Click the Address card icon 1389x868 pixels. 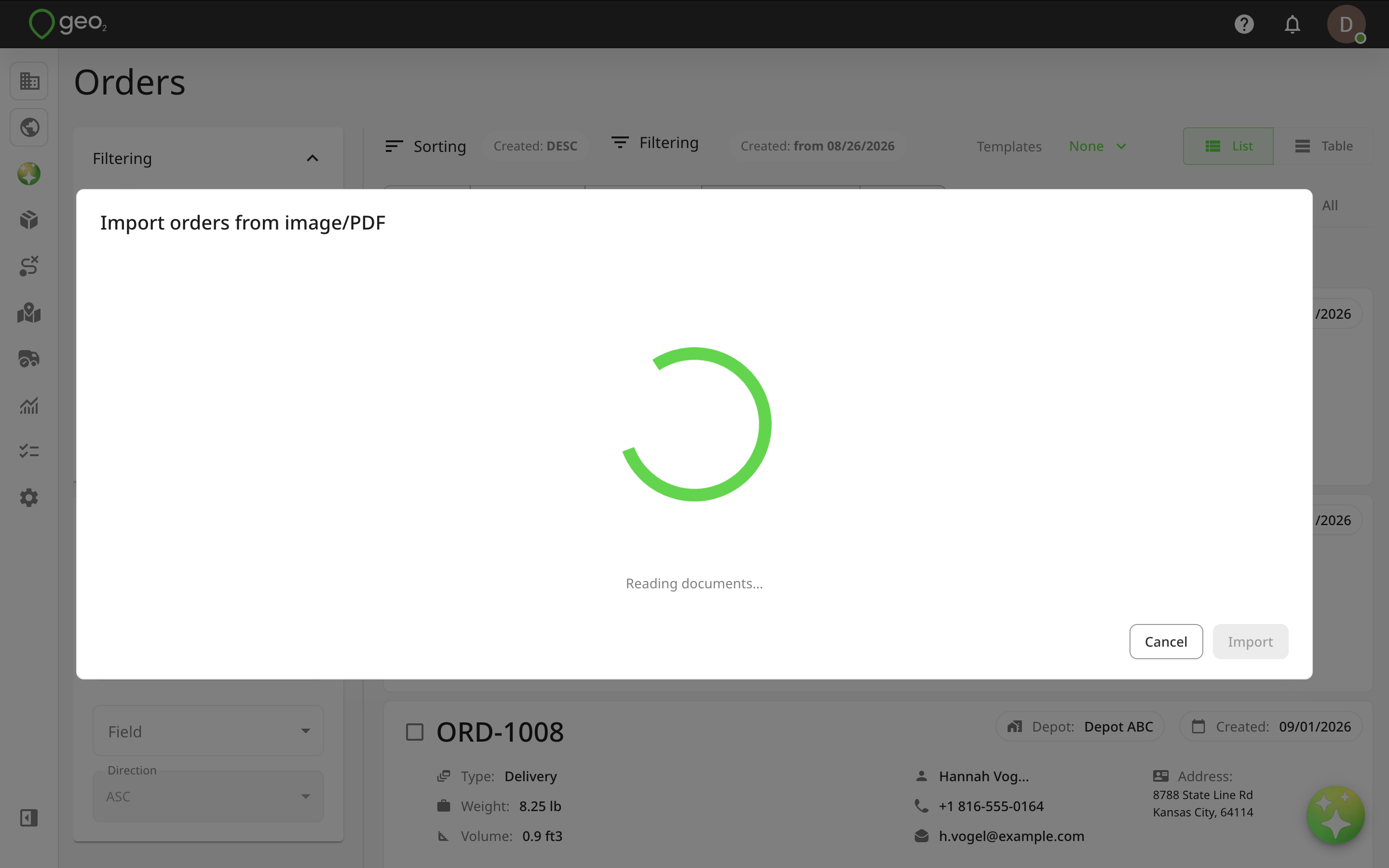(1160, 776)
